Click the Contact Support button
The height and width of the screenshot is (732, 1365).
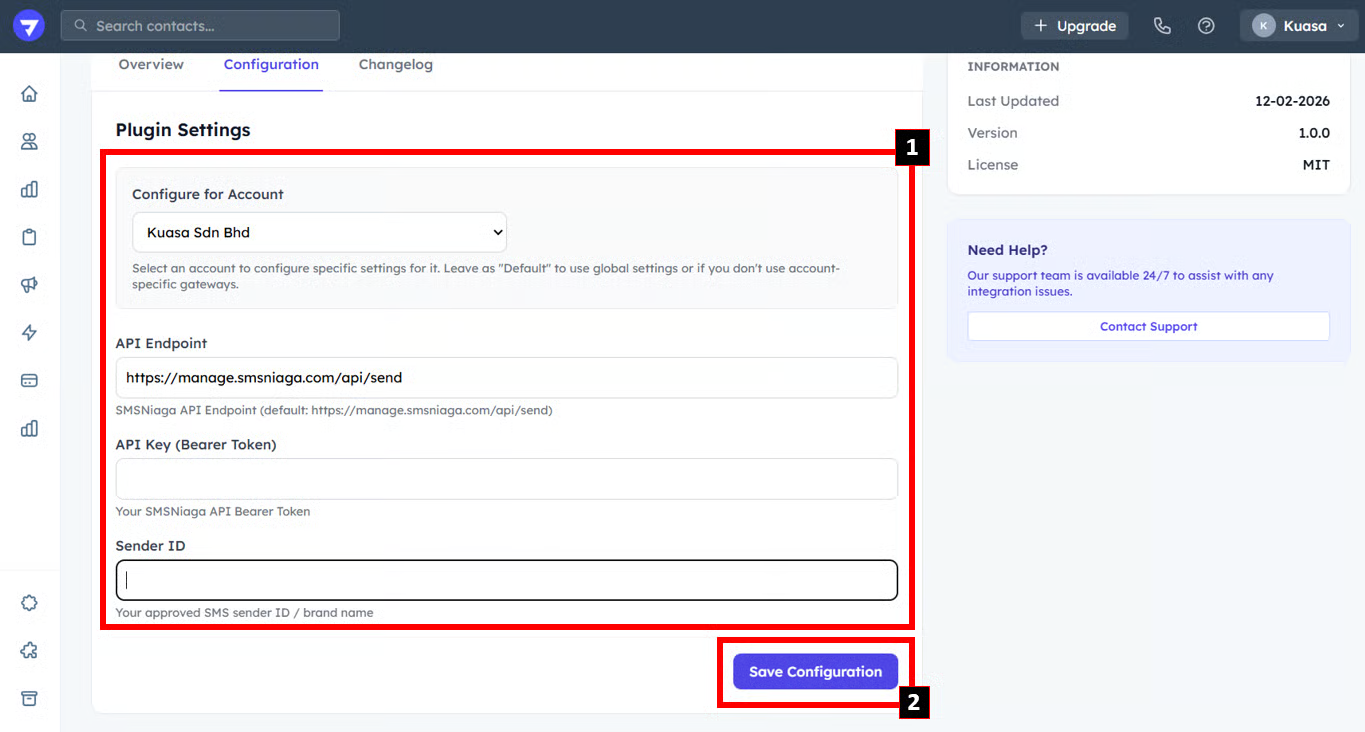pyautogui.click(x=1148, y=327)
